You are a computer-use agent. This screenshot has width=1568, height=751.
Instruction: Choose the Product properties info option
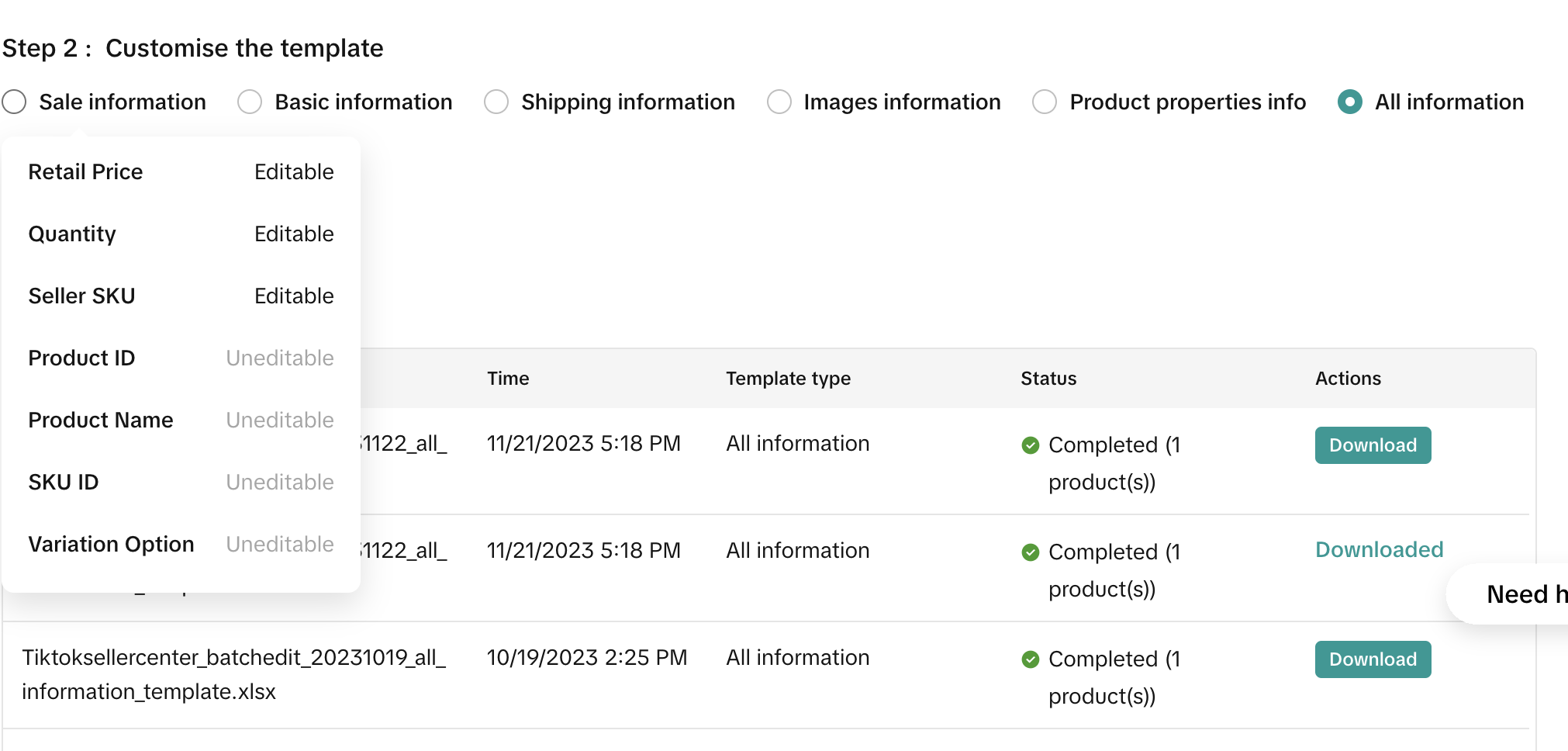(1045, 102)
